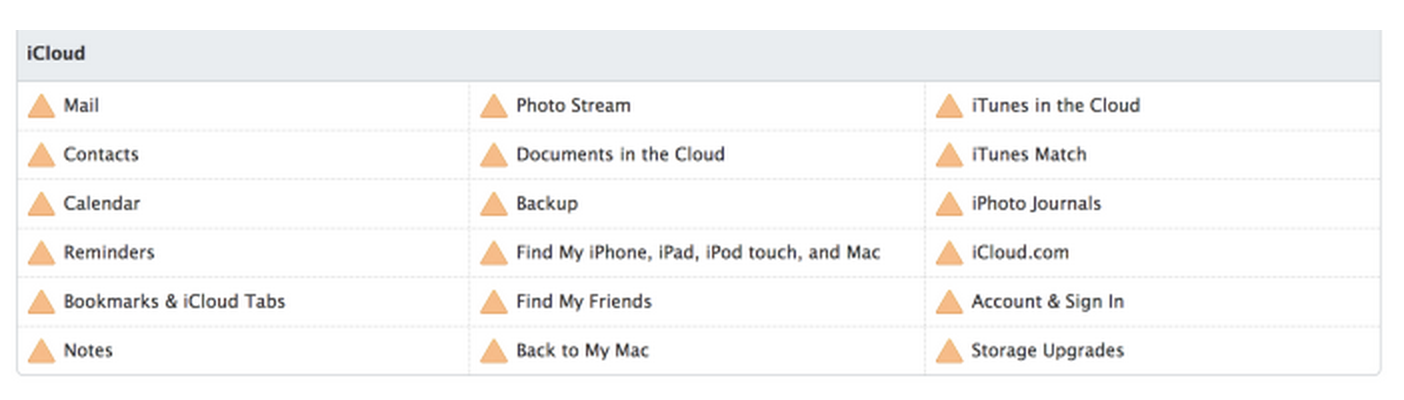Open Bookmarks & iCloud Tabs status
Screen dimensions: 1404x400
pyautogui.click(x=174, y=302)
